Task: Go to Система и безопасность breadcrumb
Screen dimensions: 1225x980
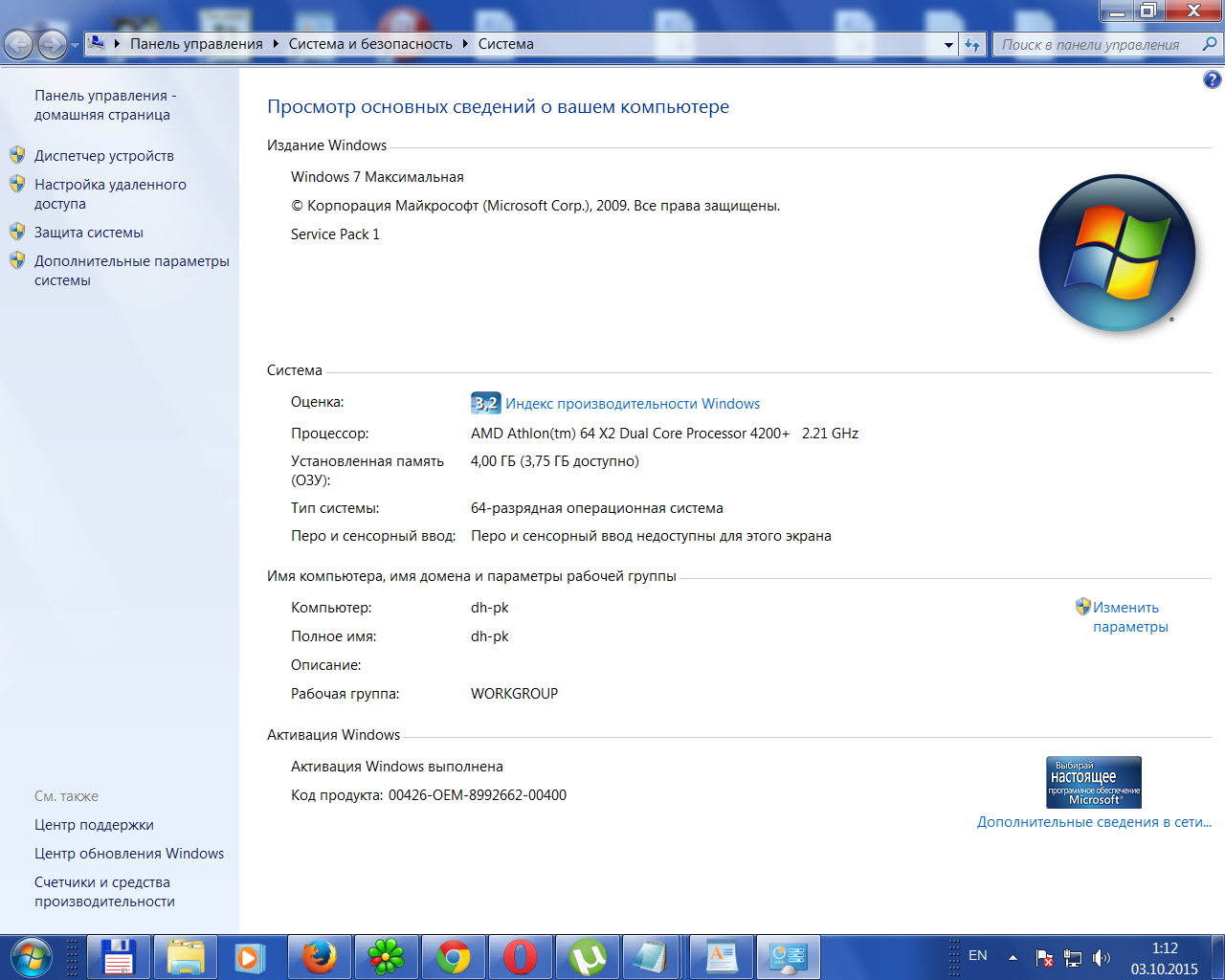Action: [370, 44]
